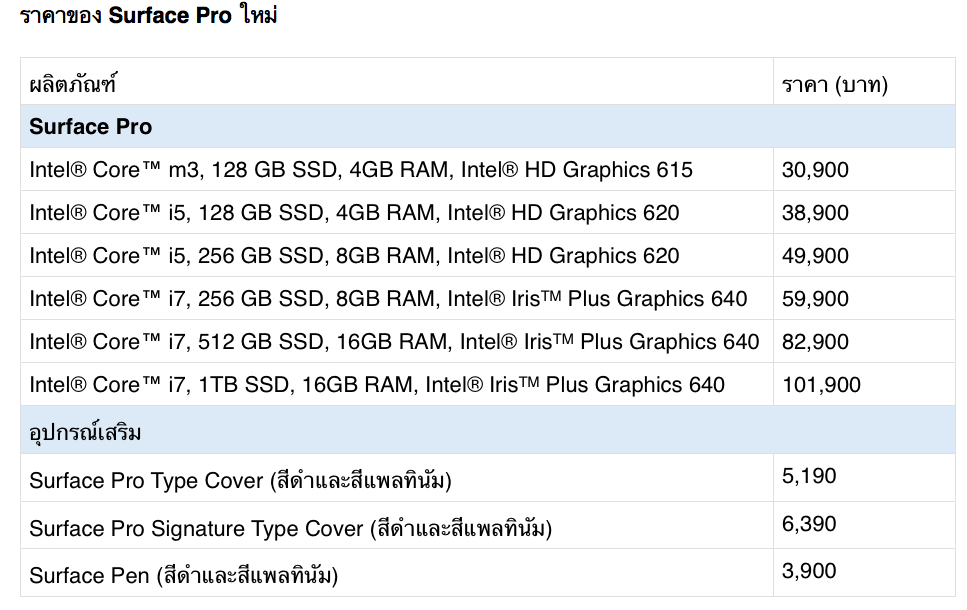
Task: Select the 'ราคา (บาท)' column header
Action: tap(835, 84)
